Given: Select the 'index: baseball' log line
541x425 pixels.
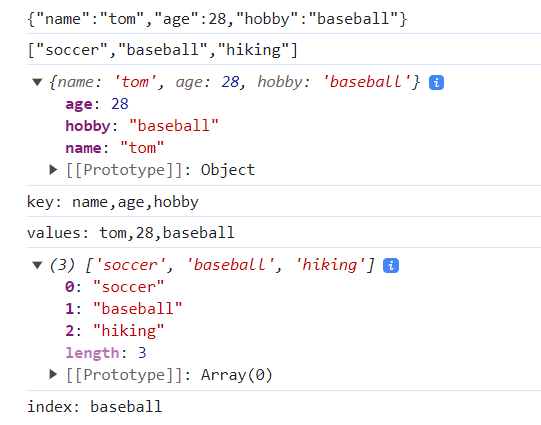Looking at the screenshot, I should point(95,406).
